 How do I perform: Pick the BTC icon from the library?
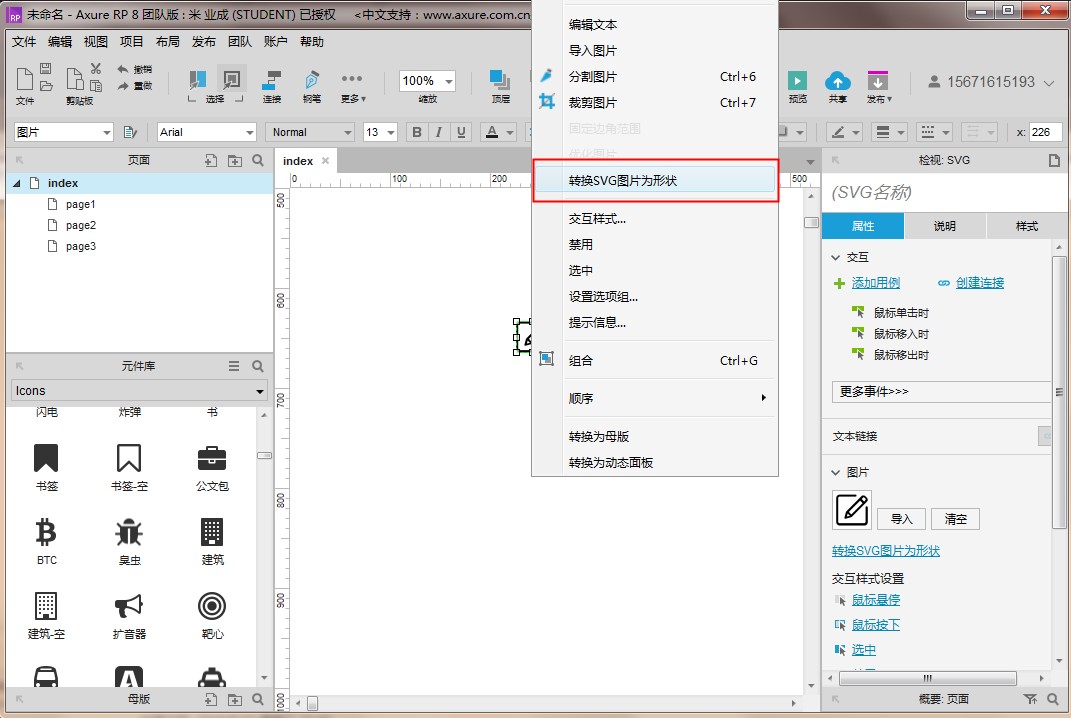click(47, 531)
